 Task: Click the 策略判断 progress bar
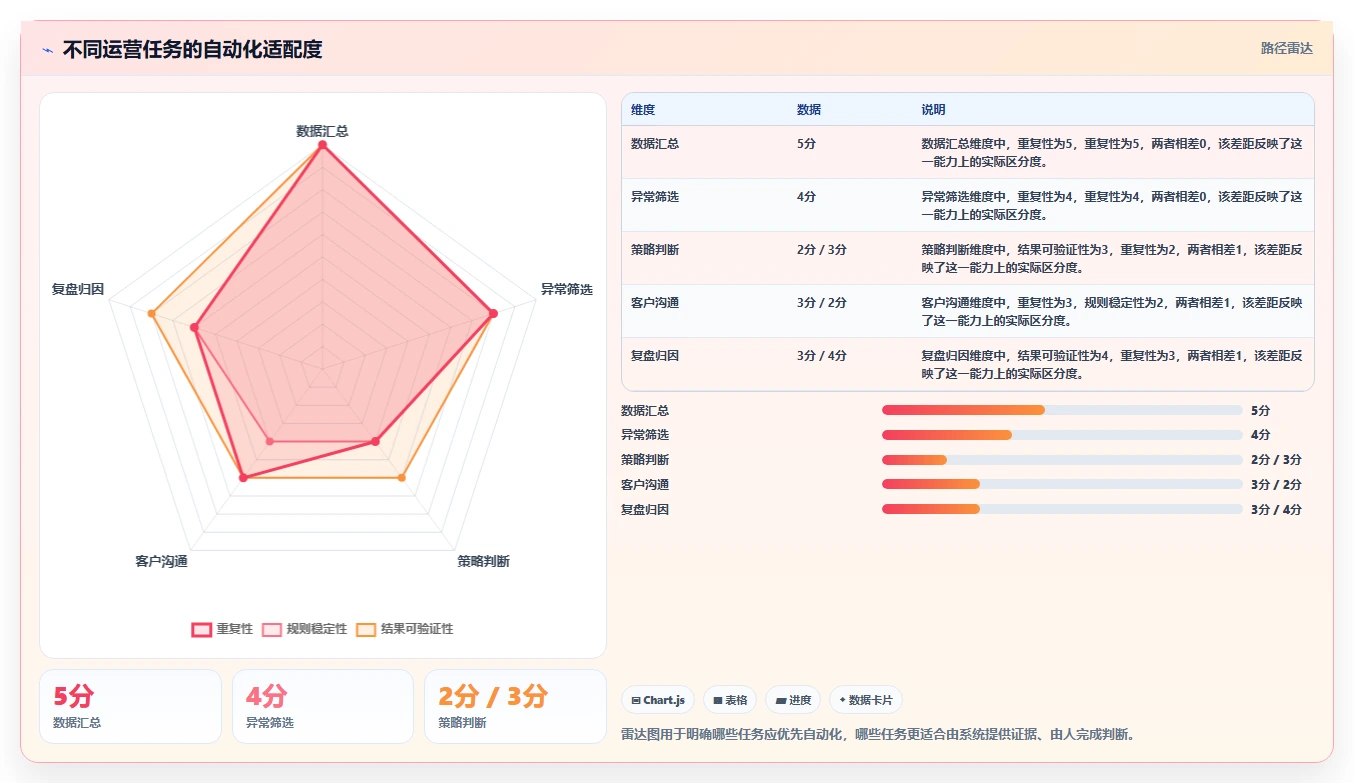[x=1062, y=460]
